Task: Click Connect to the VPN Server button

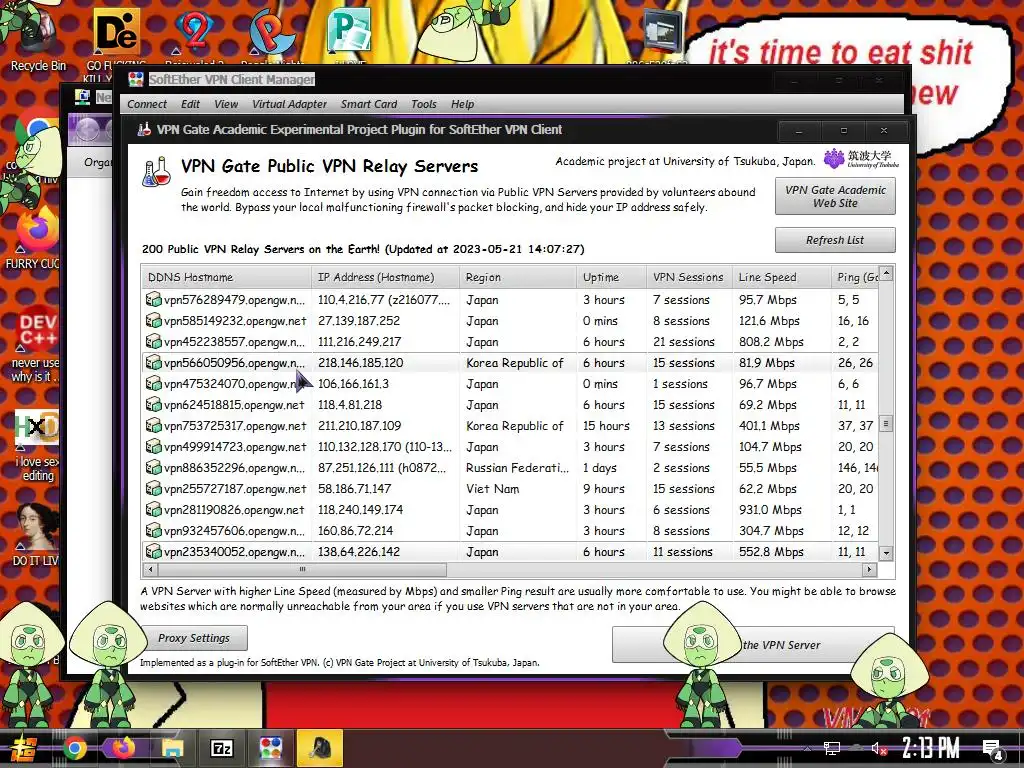Action: tap(753, 645)
